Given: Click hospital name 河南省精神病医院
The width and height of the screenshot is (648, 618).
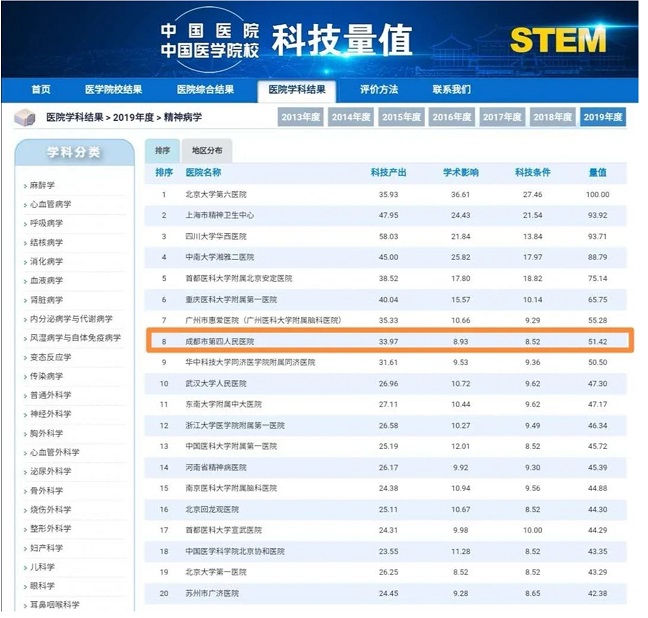Looking at the screenshot, I should pos(216,468).
